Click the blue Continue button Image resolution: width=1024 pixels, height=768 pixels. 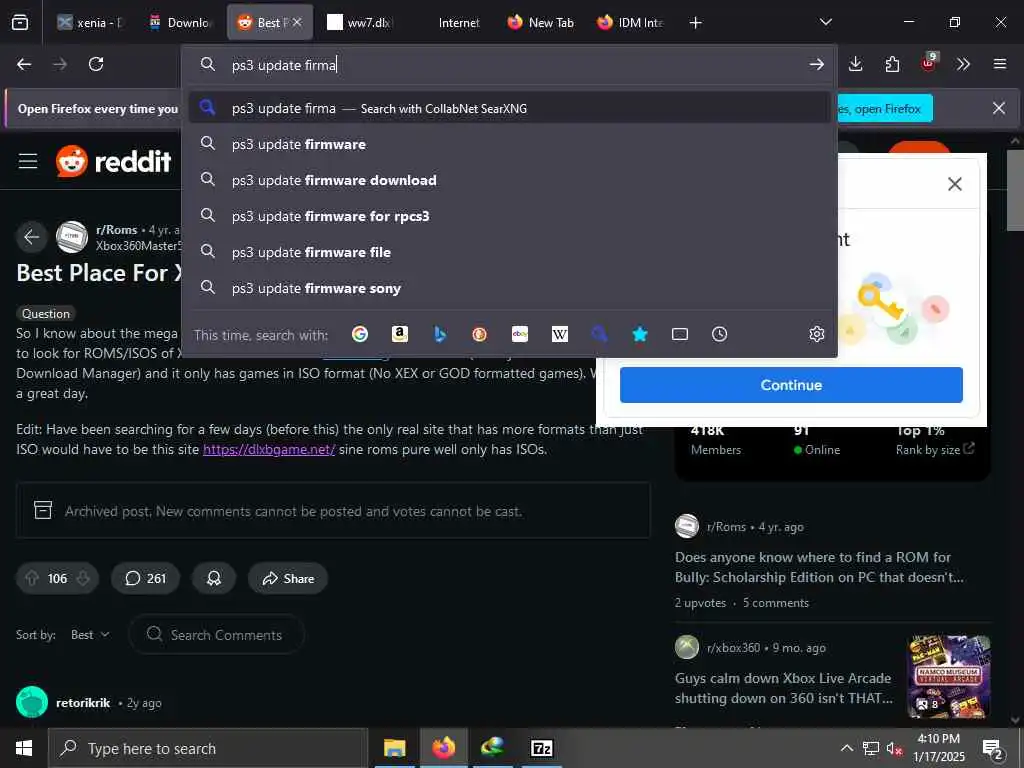(x=791, y=385)
